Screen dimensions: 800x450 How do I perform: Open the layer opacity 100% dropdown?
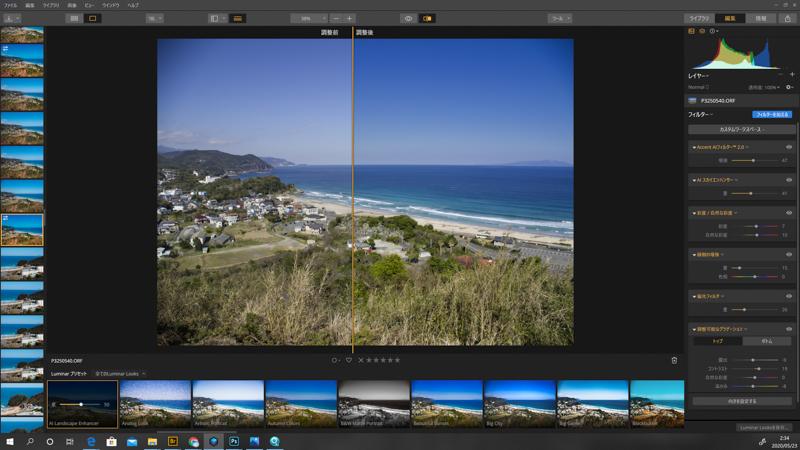coord(764,87)
